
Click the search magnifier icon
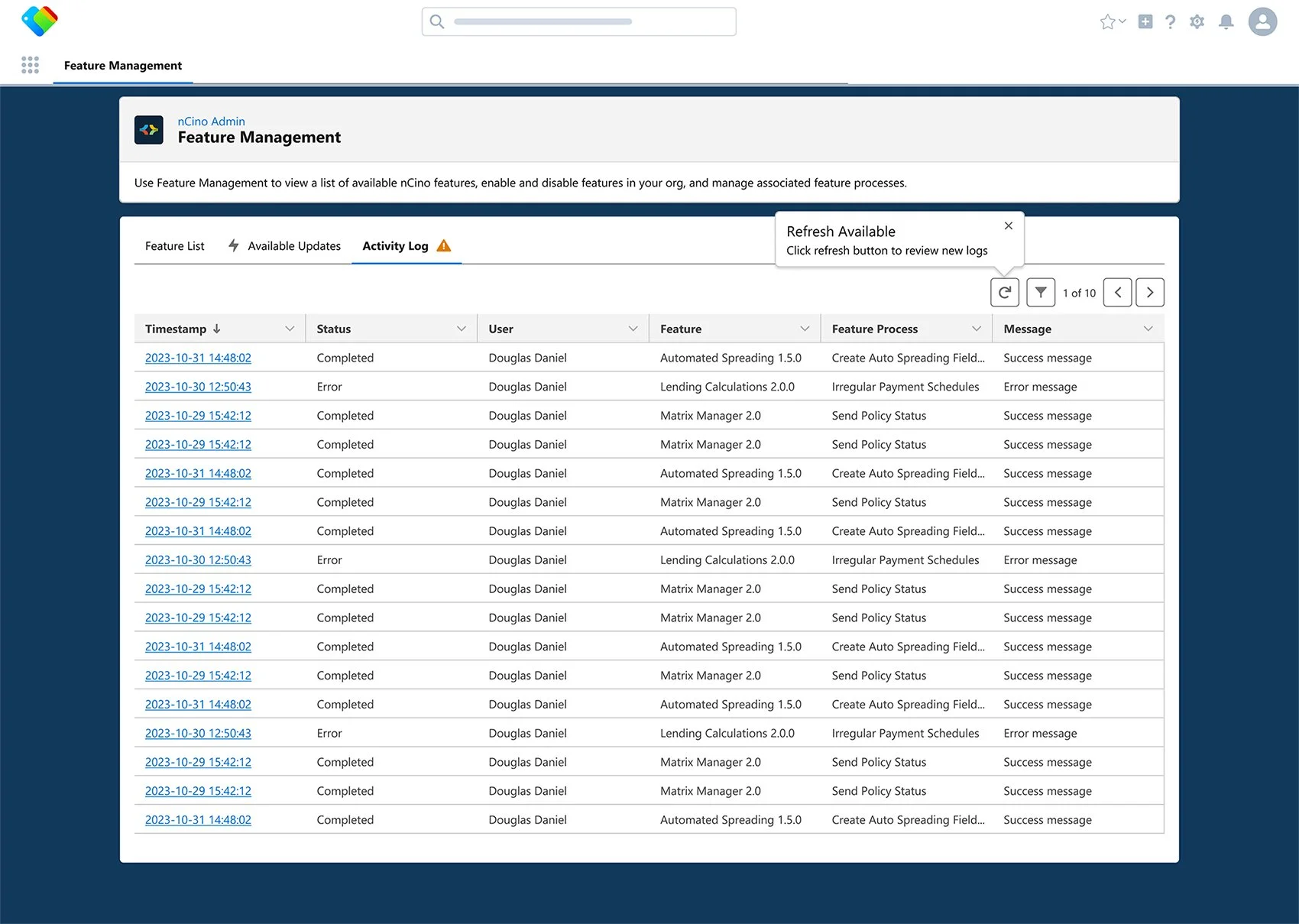437,21
